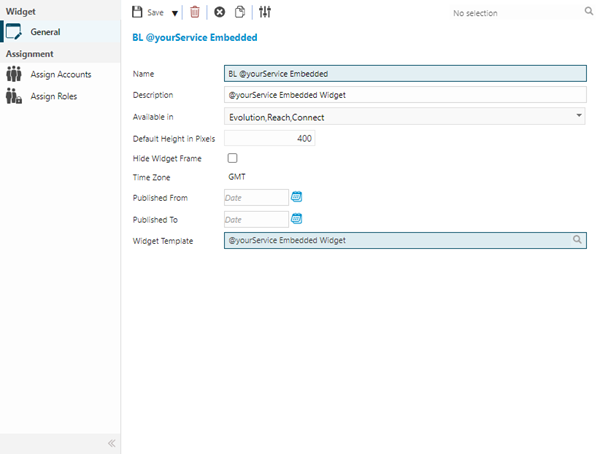Toggle the Hide Widget Frame checkbox

(x=233, y=158)
